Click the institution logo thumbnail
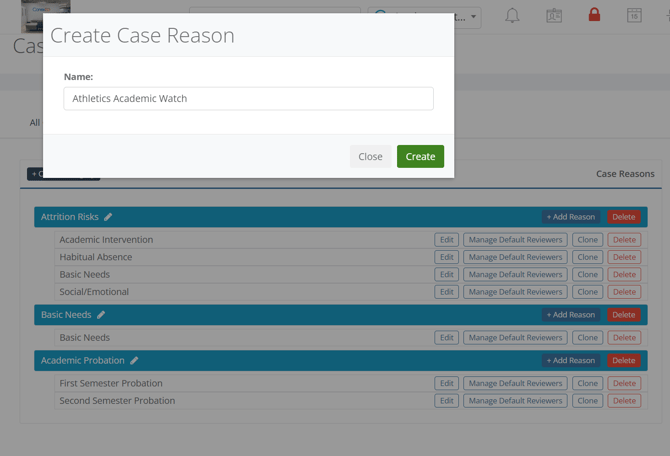This screenshot has width=670, height=456. (x=46, y=16)
